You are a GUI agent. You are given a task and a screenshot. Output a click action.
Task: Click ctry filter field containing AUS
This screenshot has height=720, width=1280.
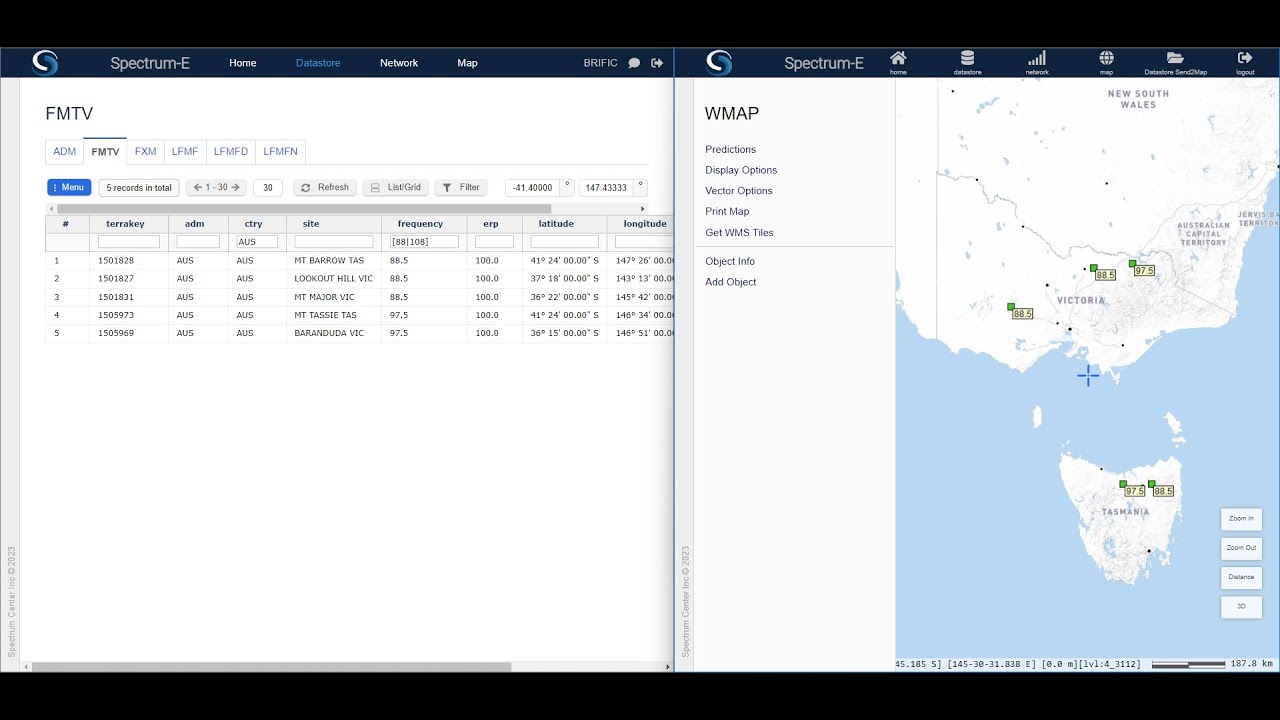click(257, 242)
